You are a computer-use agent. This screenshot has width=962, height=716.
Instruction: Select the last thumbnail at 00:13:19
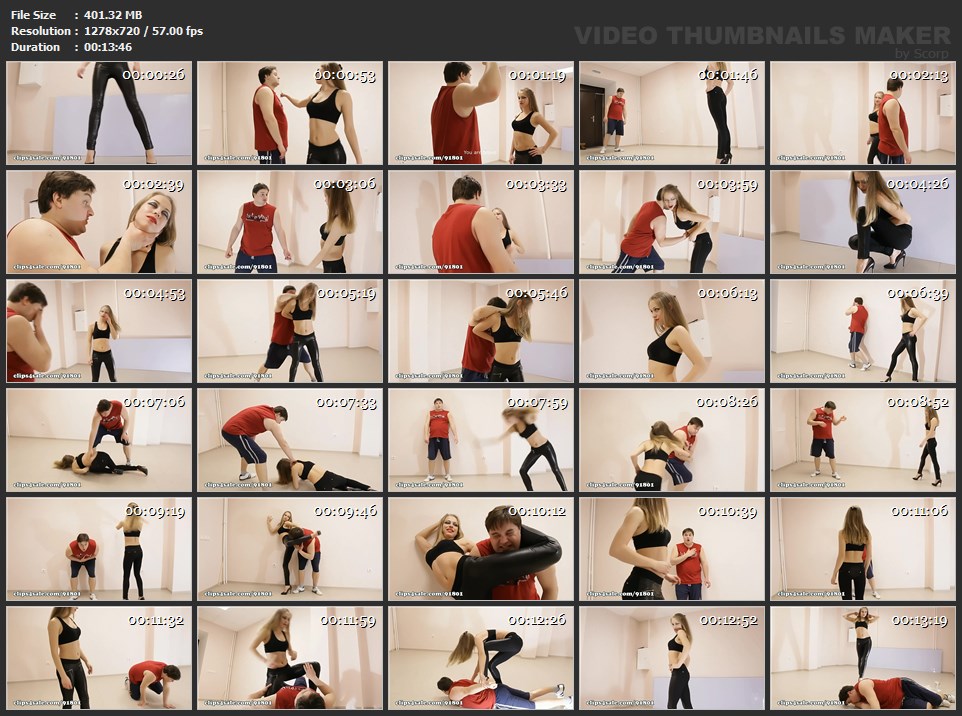tap(863, 658)
